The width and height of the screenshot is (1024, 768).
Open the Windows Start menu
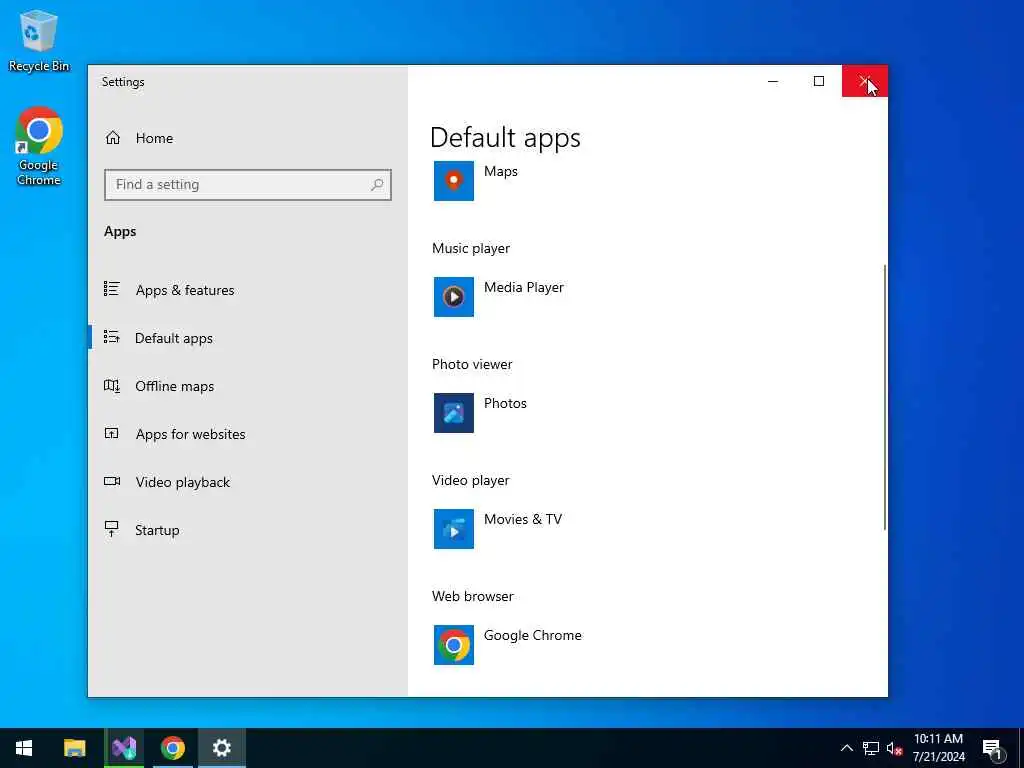(x=24, y=748)
